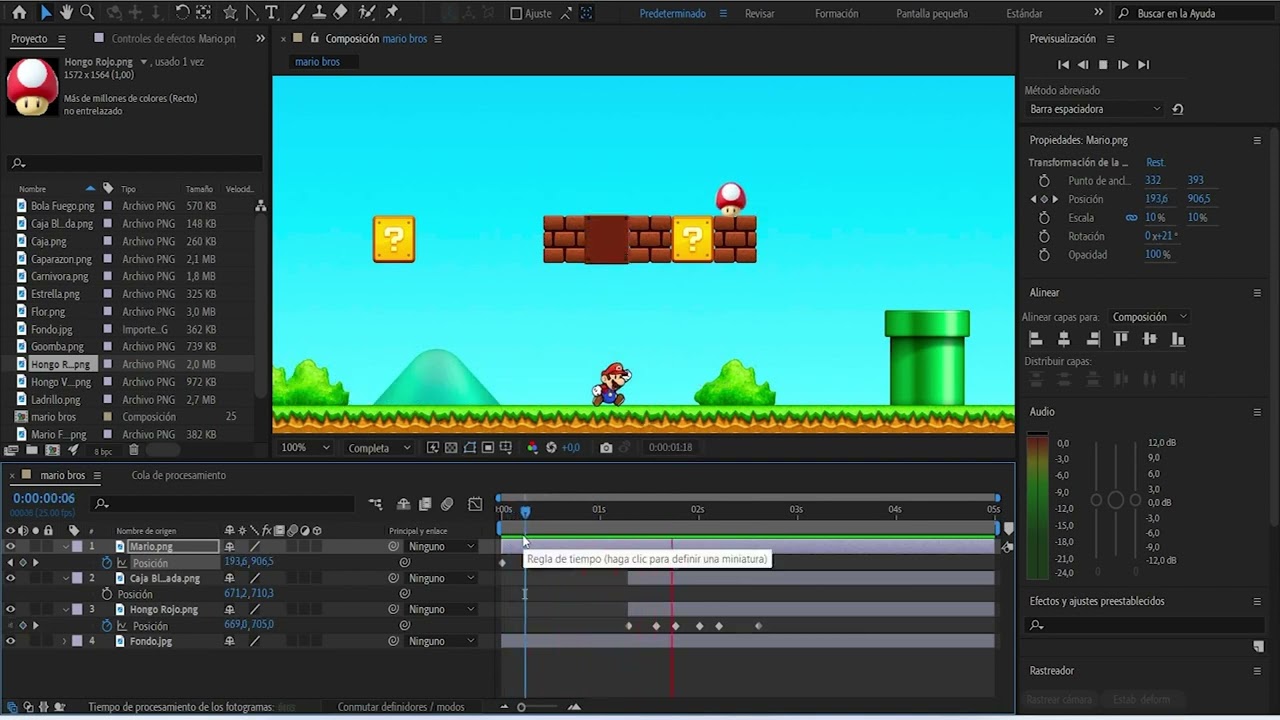Image resolution: width=1280 pixels, height=720 pixels.
Task: Hide the Fondo.jpg layer
Action: pyautogui.click(x=11, y=641)
